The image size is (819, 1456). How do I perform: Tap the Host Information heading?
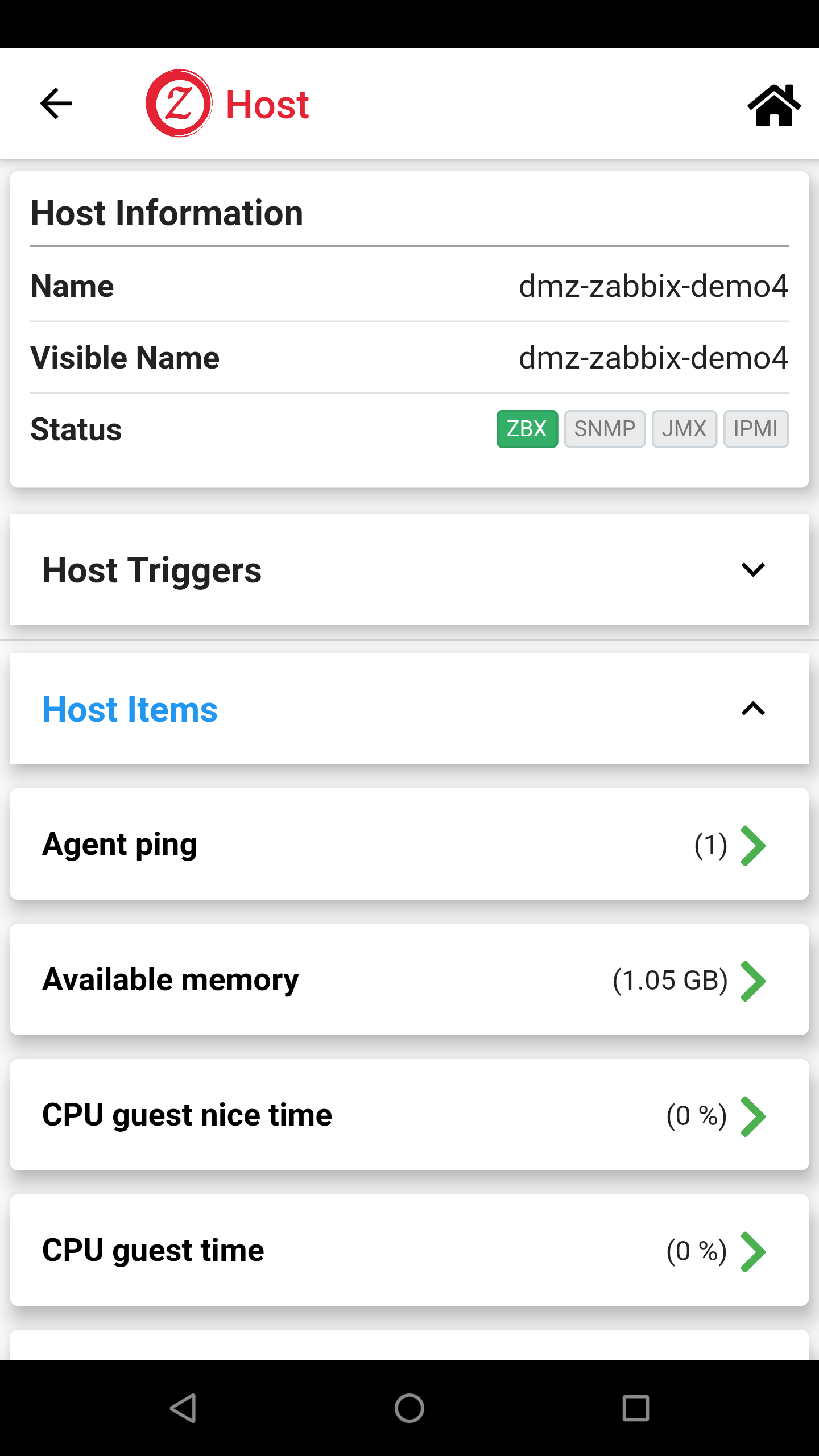tap(167, 213)
